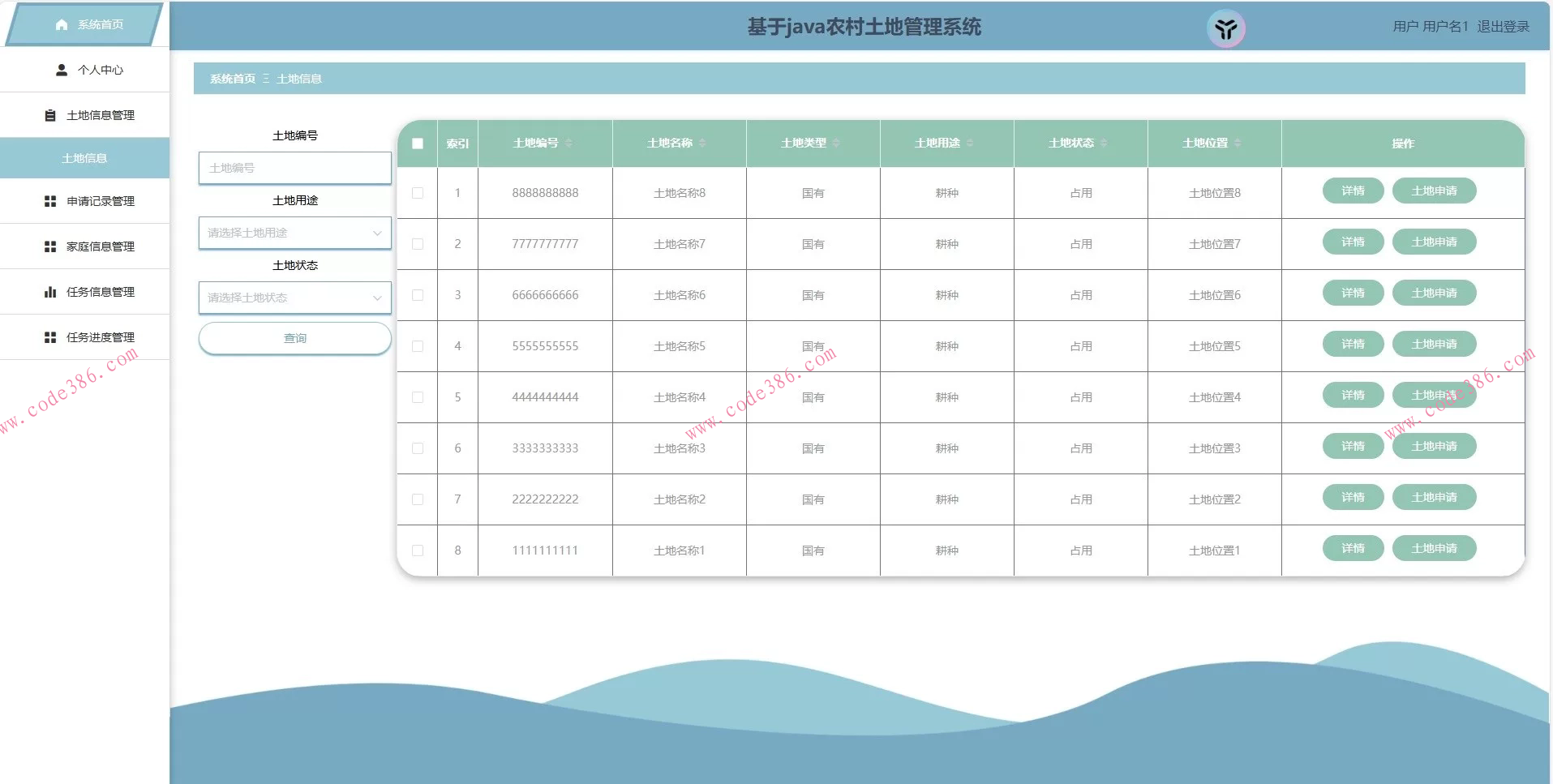Check the row for 土地名称2
Screen dimensions: 1553x784
418,499
